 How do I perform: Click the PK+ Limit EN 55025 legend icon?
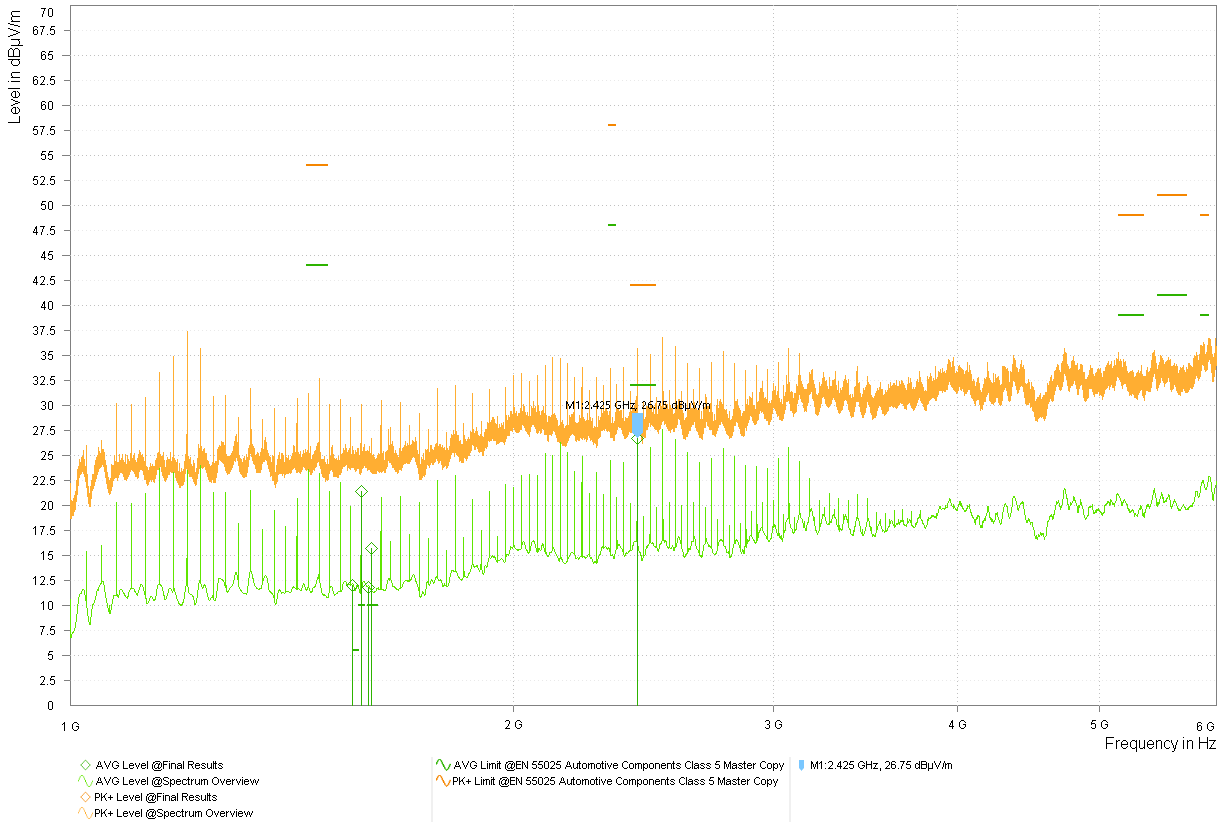pos(444,781)
